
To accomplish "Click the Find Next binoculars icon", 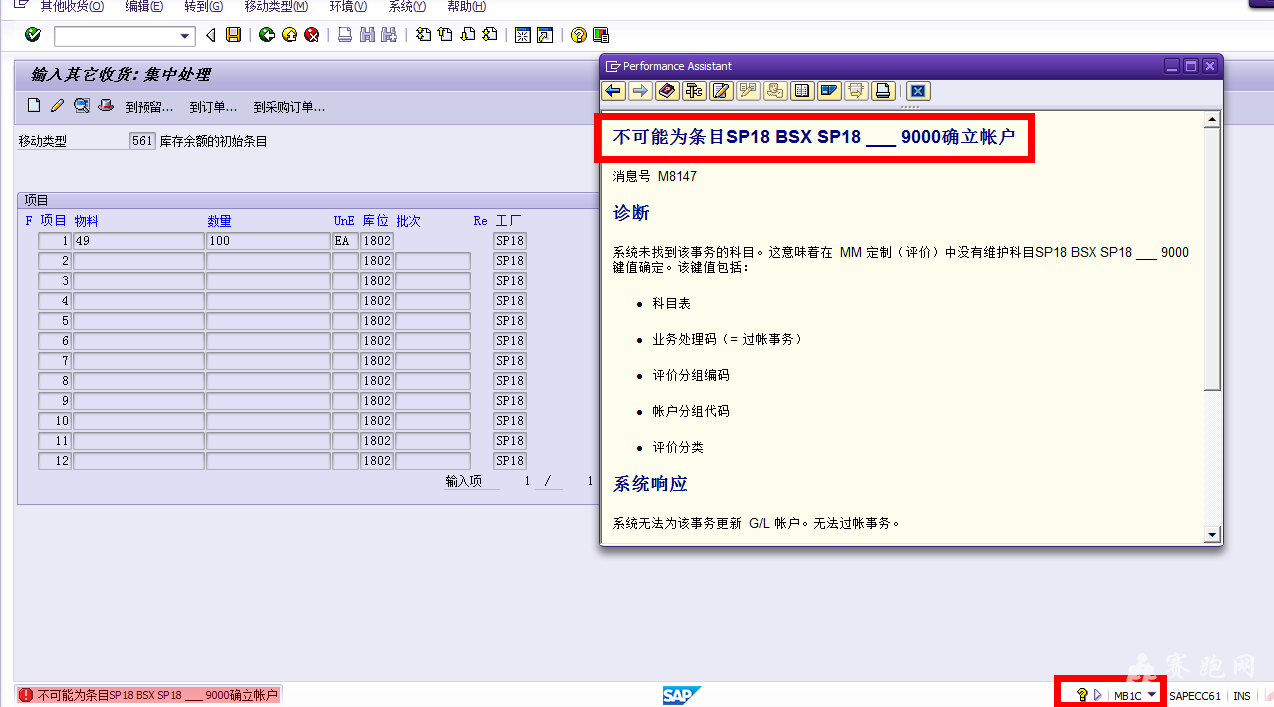I will [390, 35].
